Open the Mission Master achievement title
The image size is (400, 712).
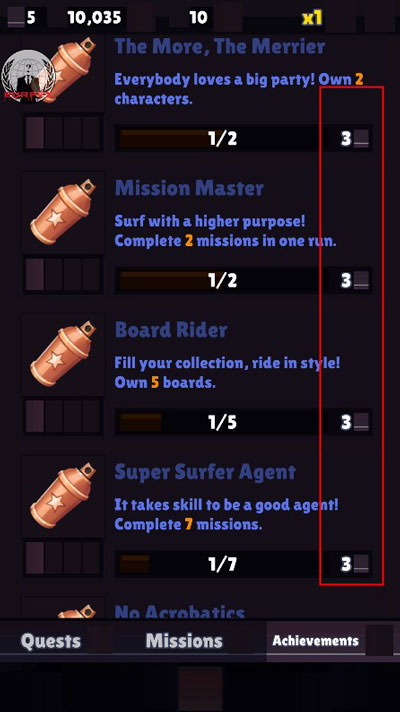(189, 188)
